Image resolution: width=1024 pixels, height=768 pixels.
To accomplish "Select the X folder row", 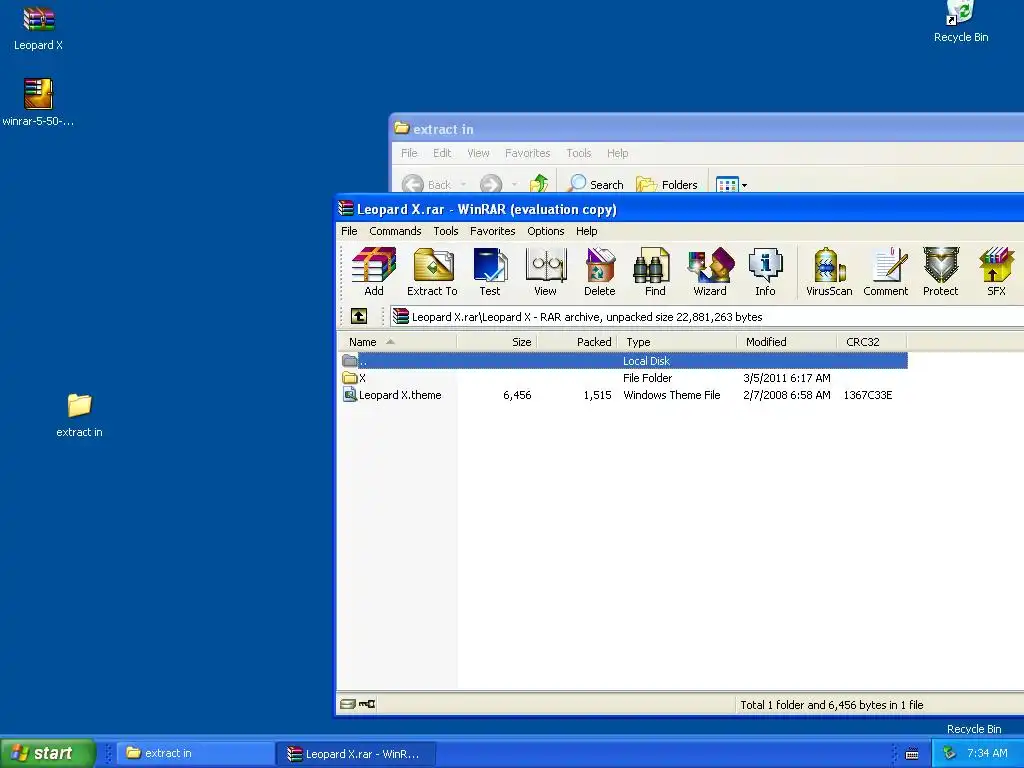I will 624,378.
